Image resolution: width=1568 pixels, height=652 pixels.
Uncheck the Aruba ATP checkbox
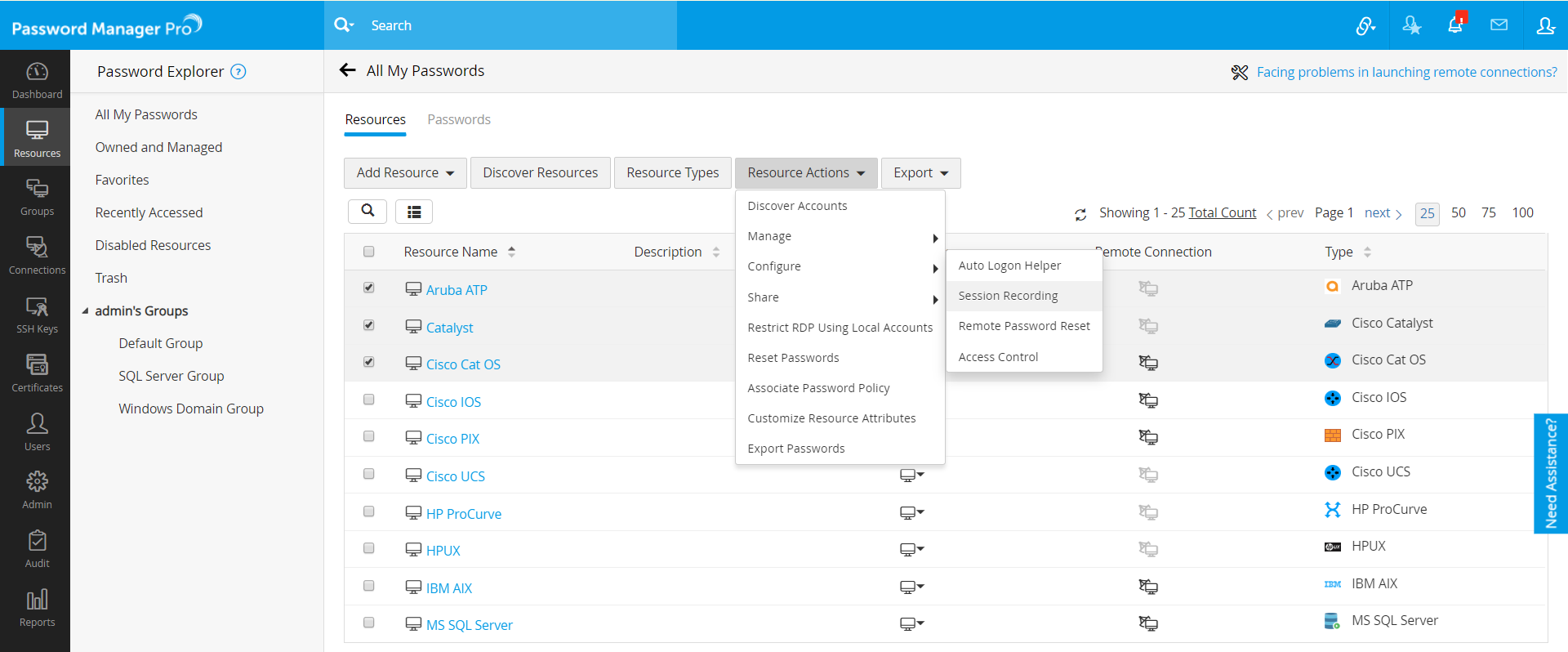(x=369, y=288)
